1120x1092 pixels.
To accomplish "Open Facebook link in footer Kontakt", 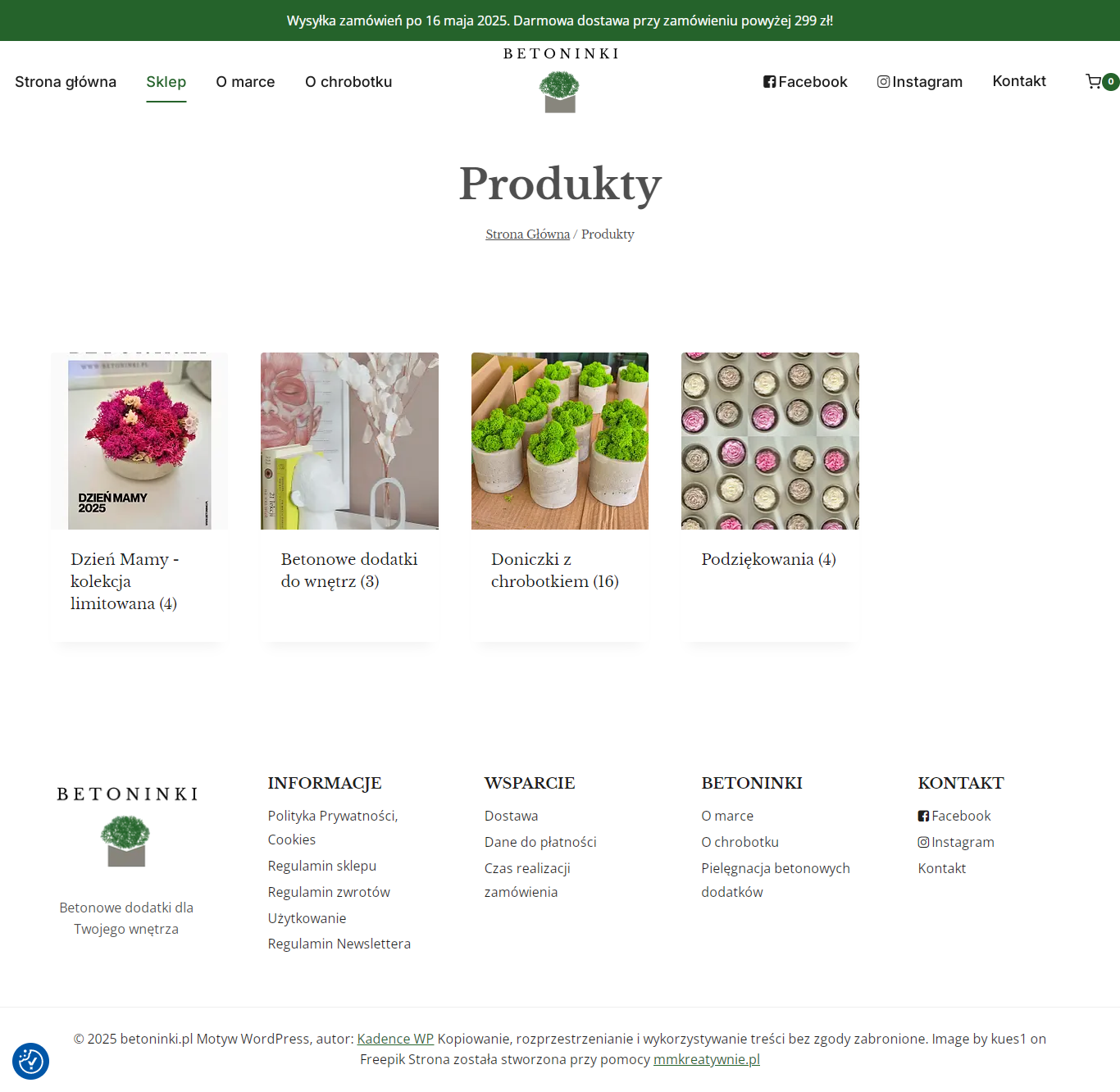I will click(954, 816).
